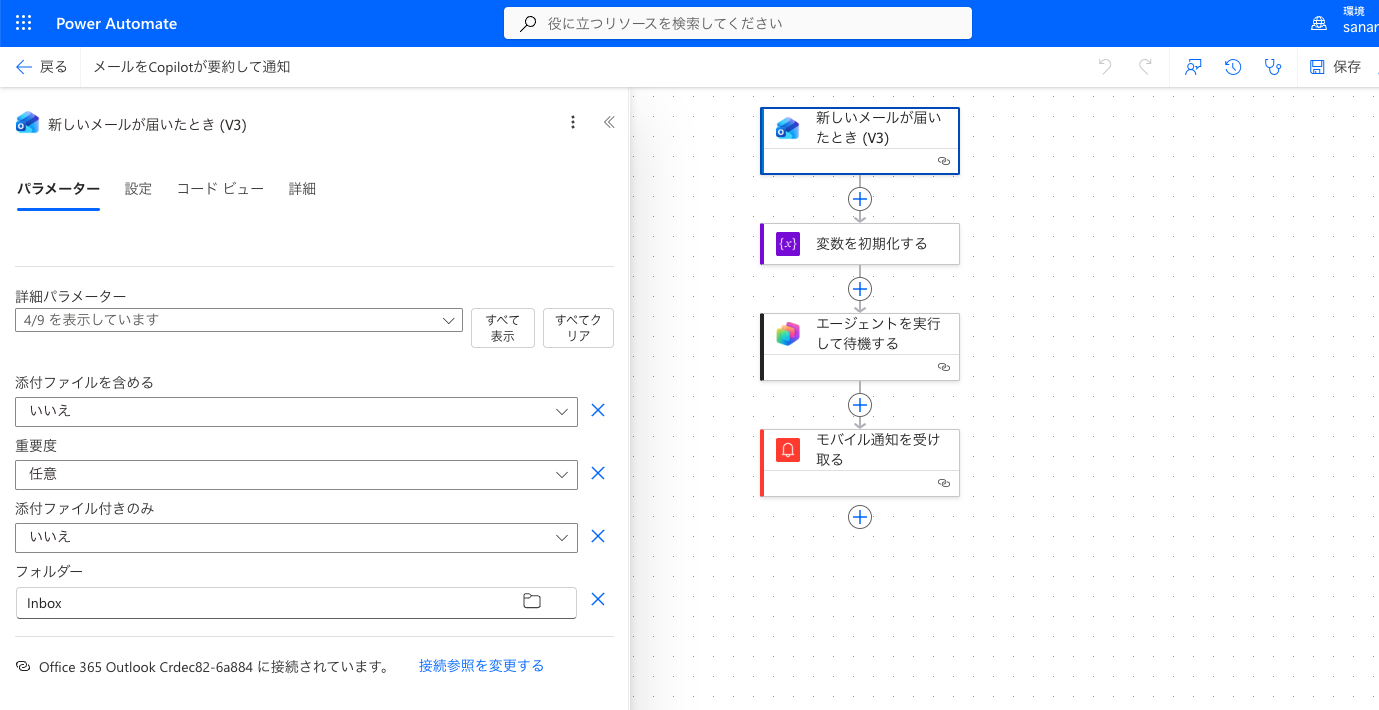Click the redo arrow
Image resolution: width=1379 pixels, height=710 pixels.
pyautogui.click(x=1145, y=67)
